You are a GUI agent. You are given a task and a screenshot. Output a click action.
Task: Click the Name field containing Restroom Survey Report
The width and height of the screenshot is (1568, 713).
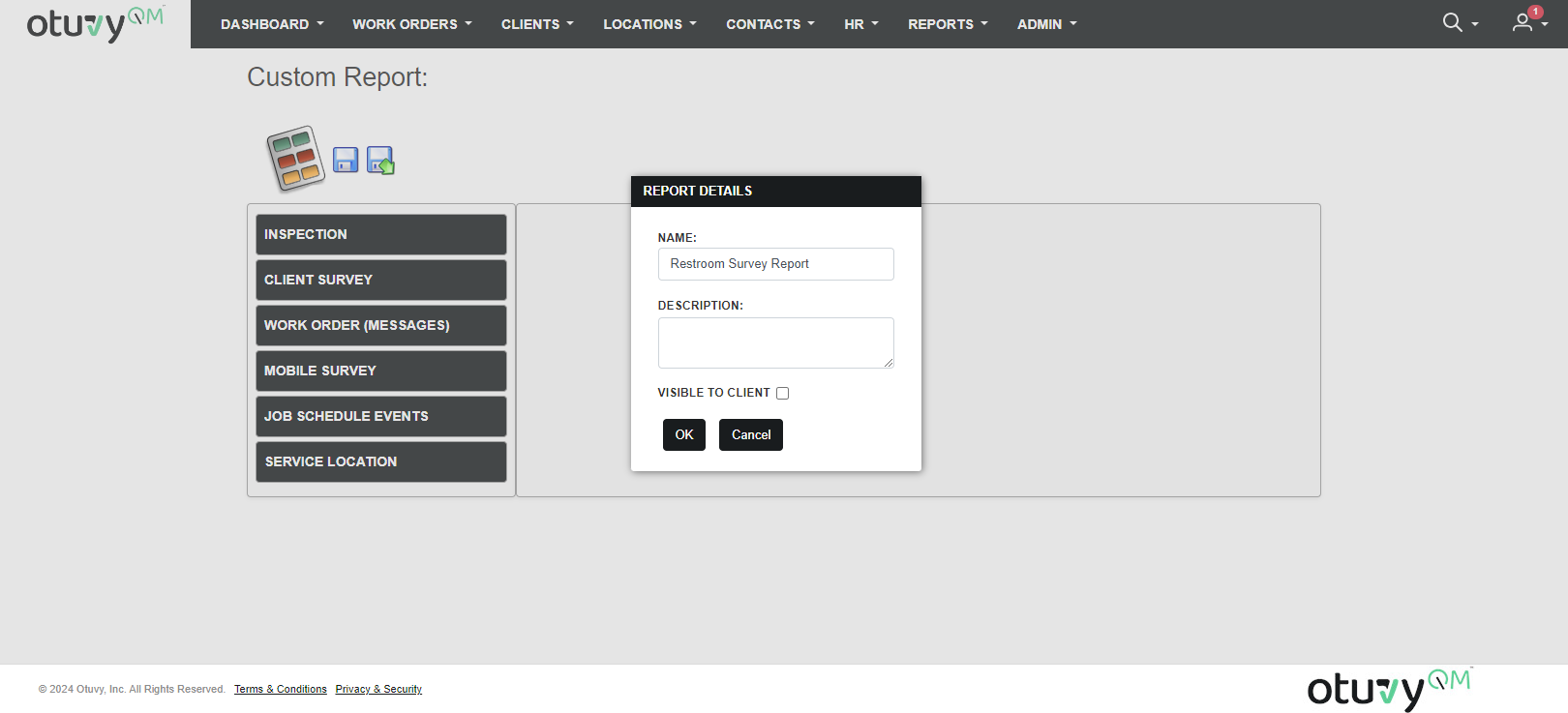pyautogui.click(x=776, y=264)
